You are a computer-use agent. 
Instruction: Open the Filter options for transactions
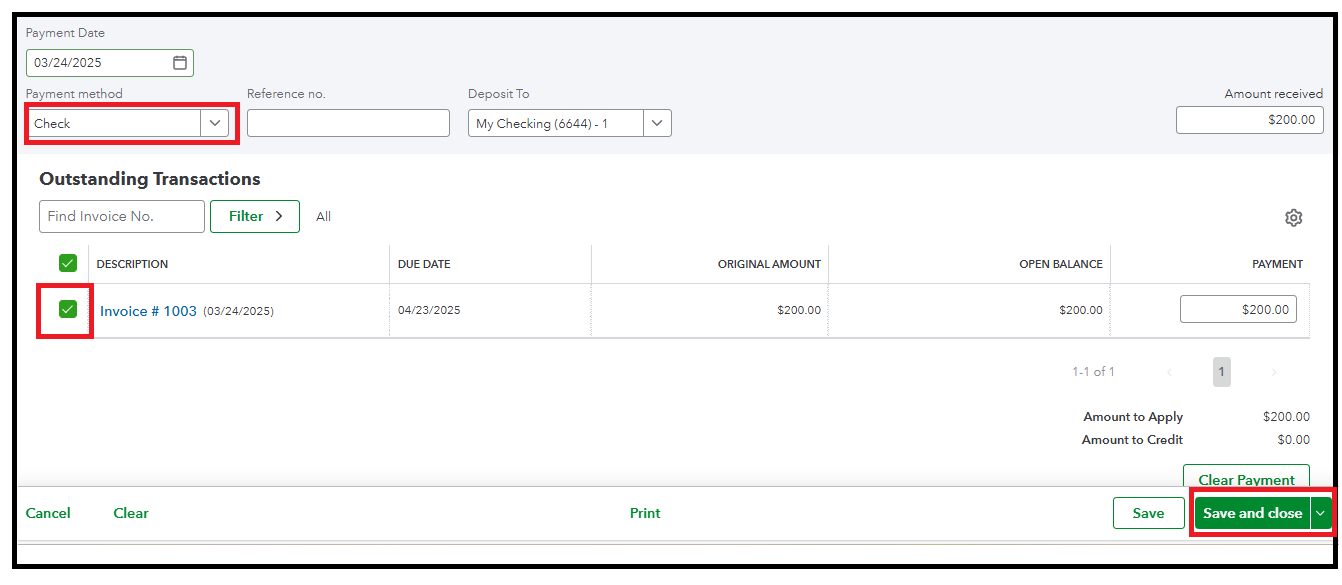click(x=255, y=216)
